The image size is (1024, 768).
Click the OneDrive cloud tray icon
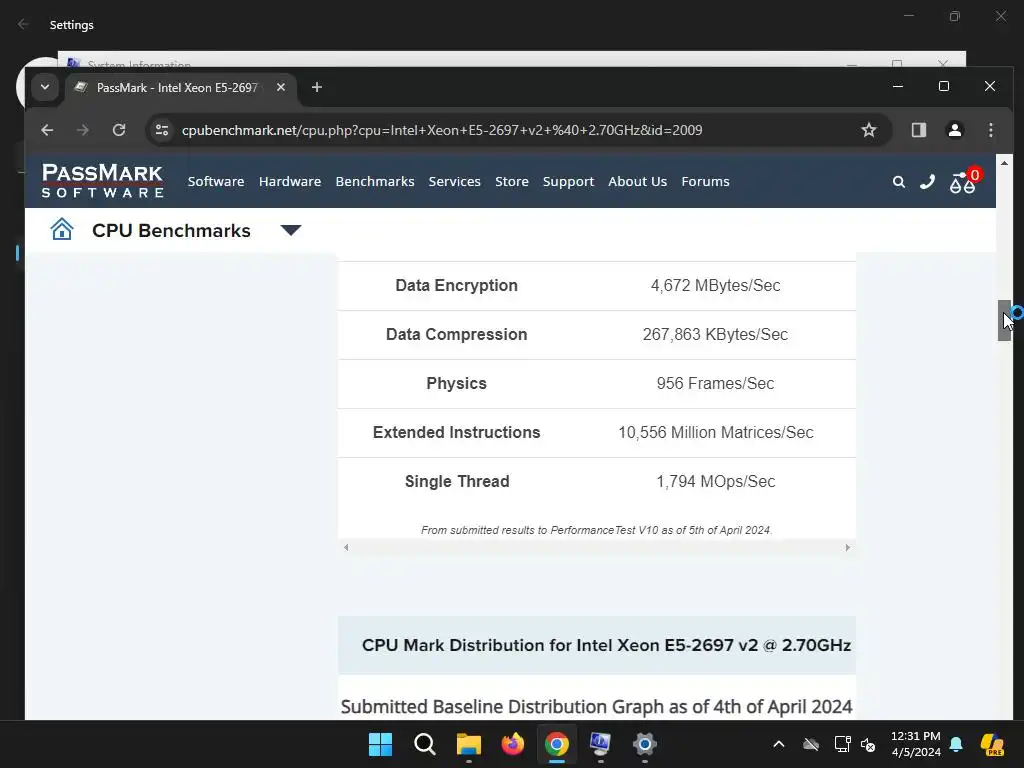[x=811, y=744]
